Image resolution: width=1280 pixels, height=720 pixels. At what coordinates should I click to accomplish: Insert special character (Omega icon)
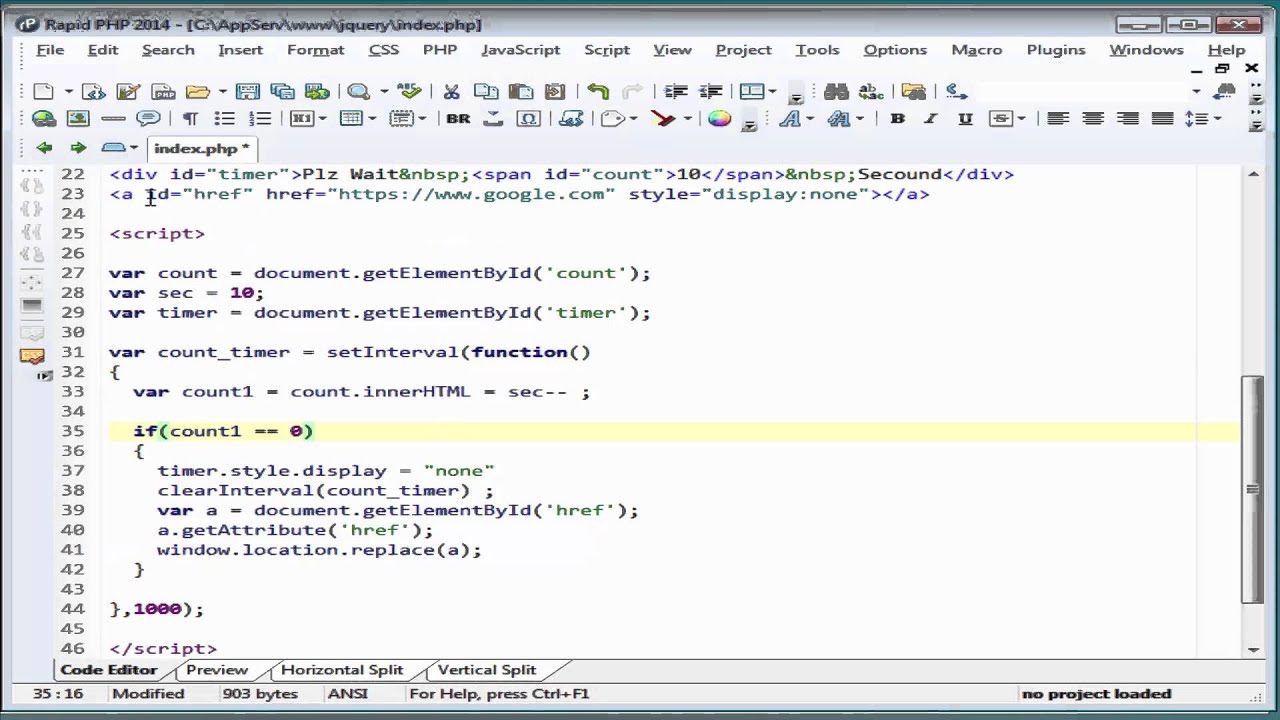click(528, 119)
